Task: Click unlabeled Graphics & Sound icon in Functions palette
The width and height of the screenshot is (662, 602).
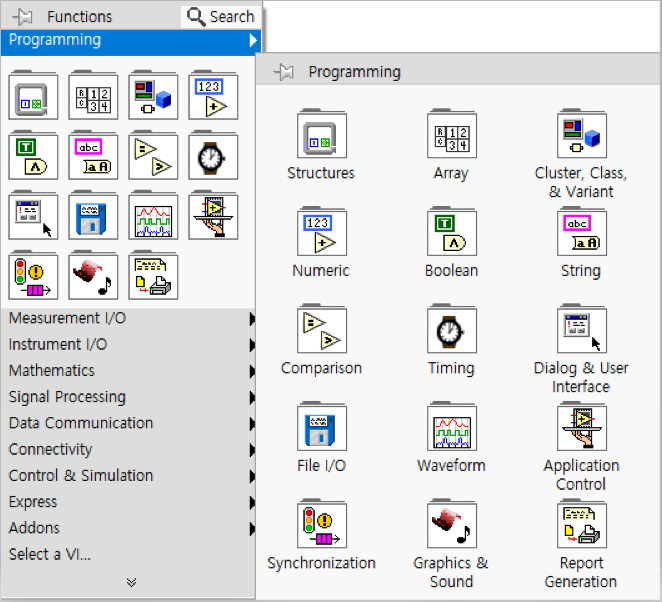Action: point(93,275)
